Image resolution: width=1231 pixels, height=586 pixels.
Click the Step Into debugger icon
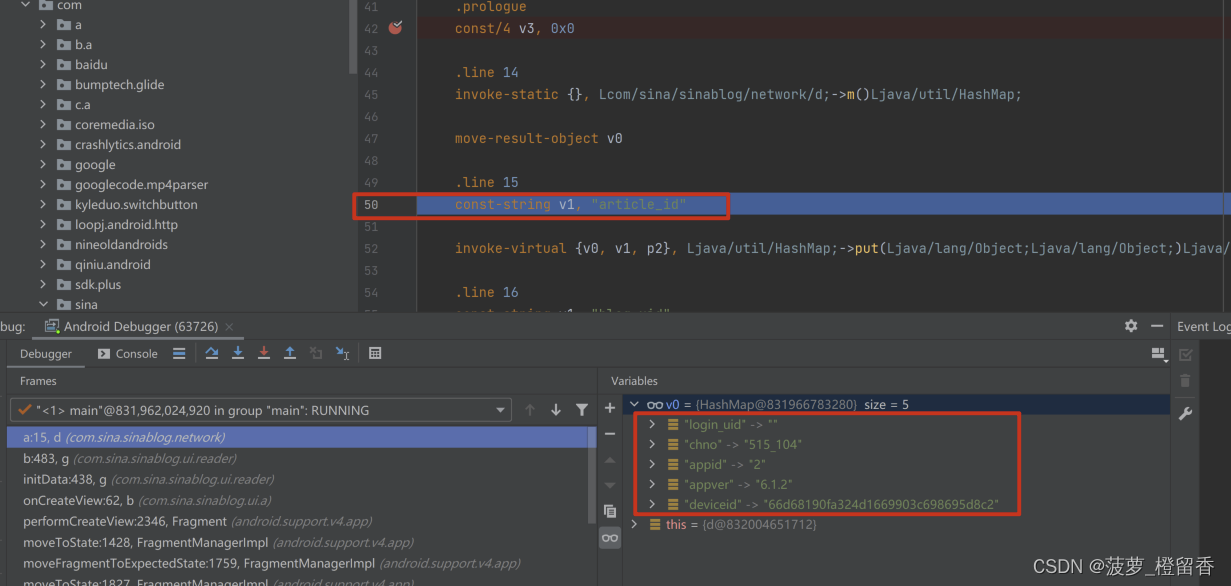pos(238,353)
